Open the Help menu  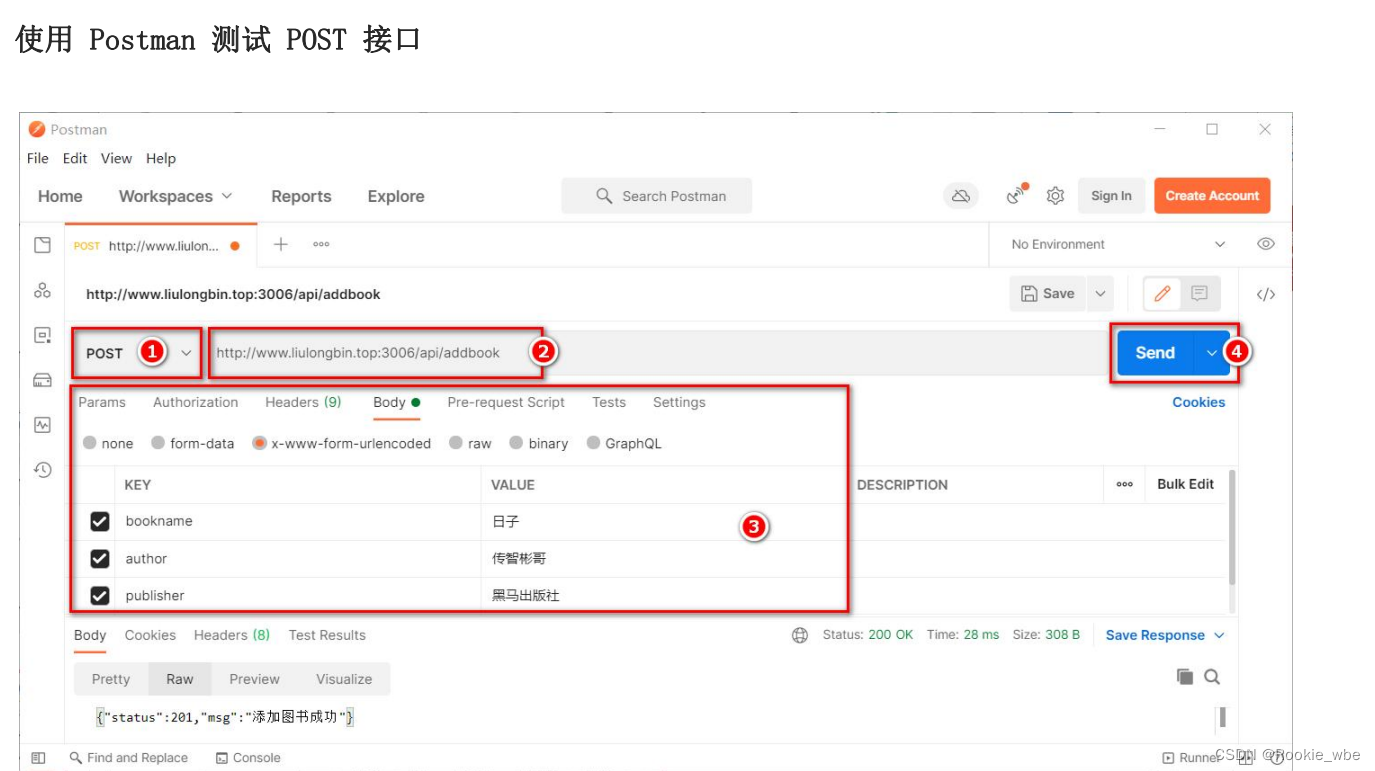click(161, 158)
